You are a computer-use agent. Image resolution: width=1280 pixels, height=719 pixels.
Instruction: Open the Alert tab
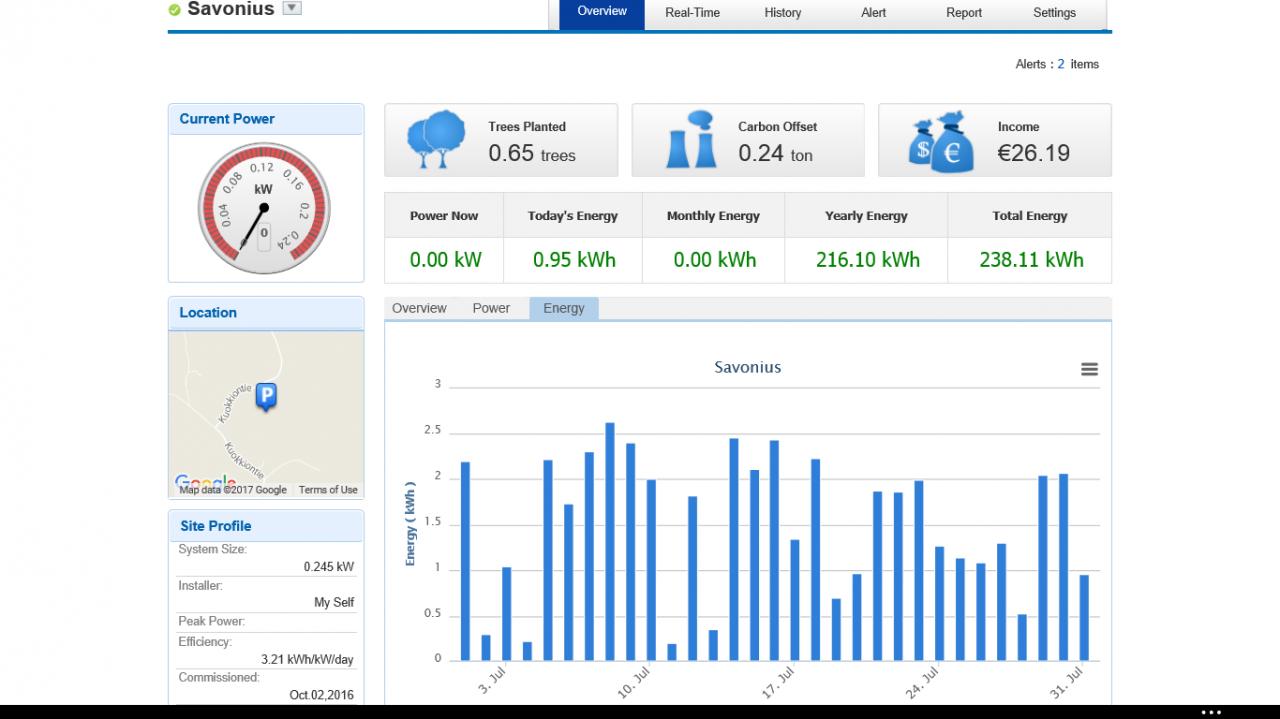(873, 13)
